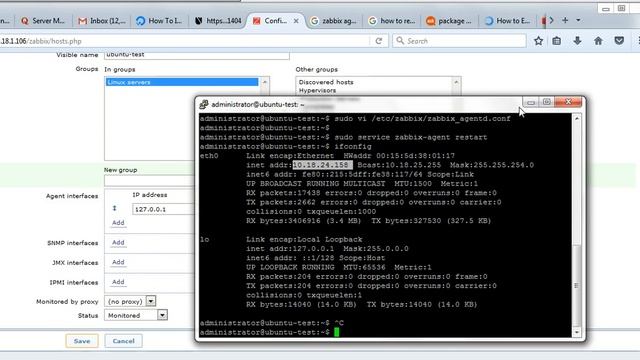640x360 pixels.
Task: Switch to the package... tab
Action: click(449, 21)
